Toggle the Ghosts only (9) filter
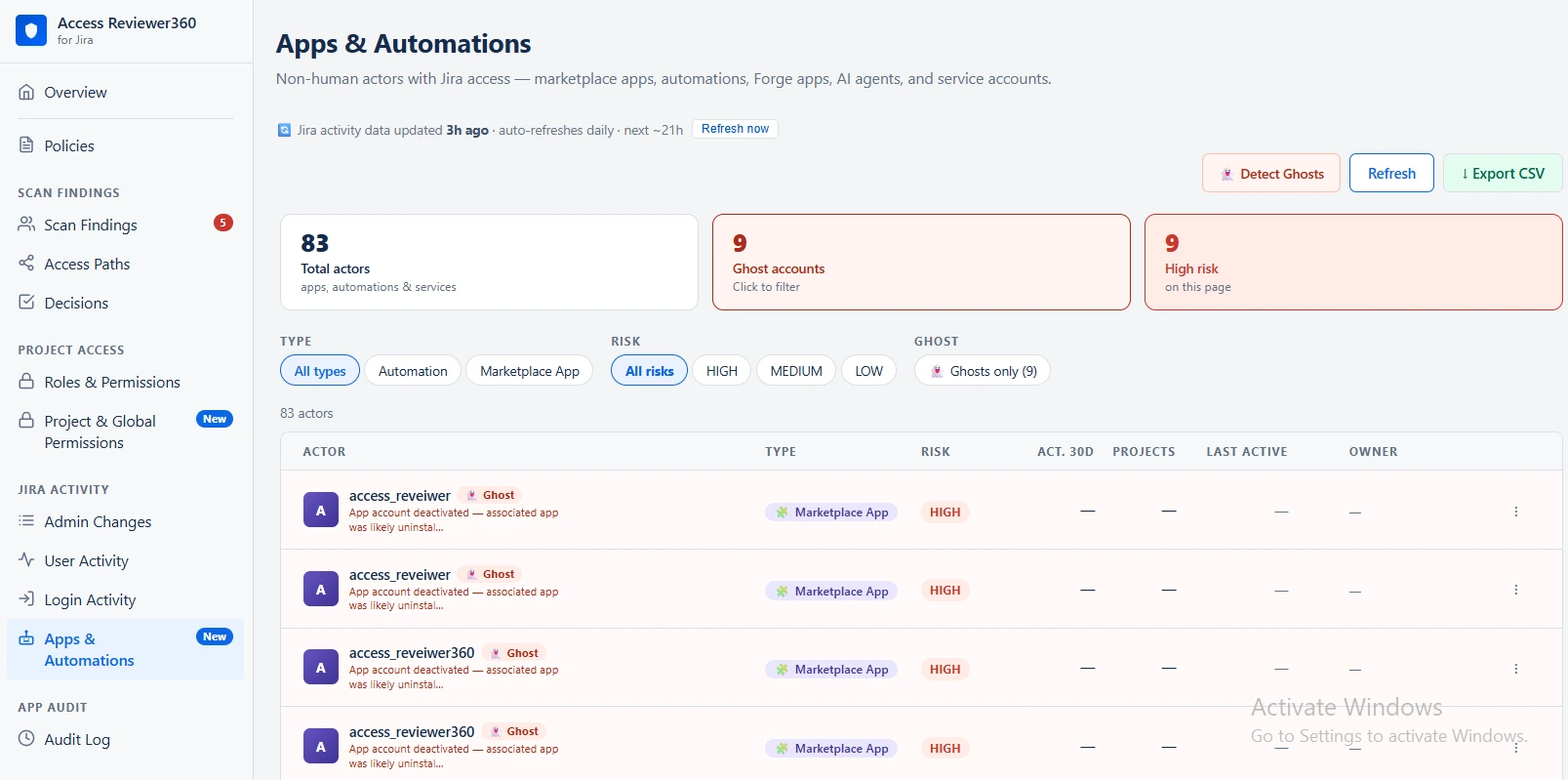This screenshot has width=1568, height=780. pos(983,371)
